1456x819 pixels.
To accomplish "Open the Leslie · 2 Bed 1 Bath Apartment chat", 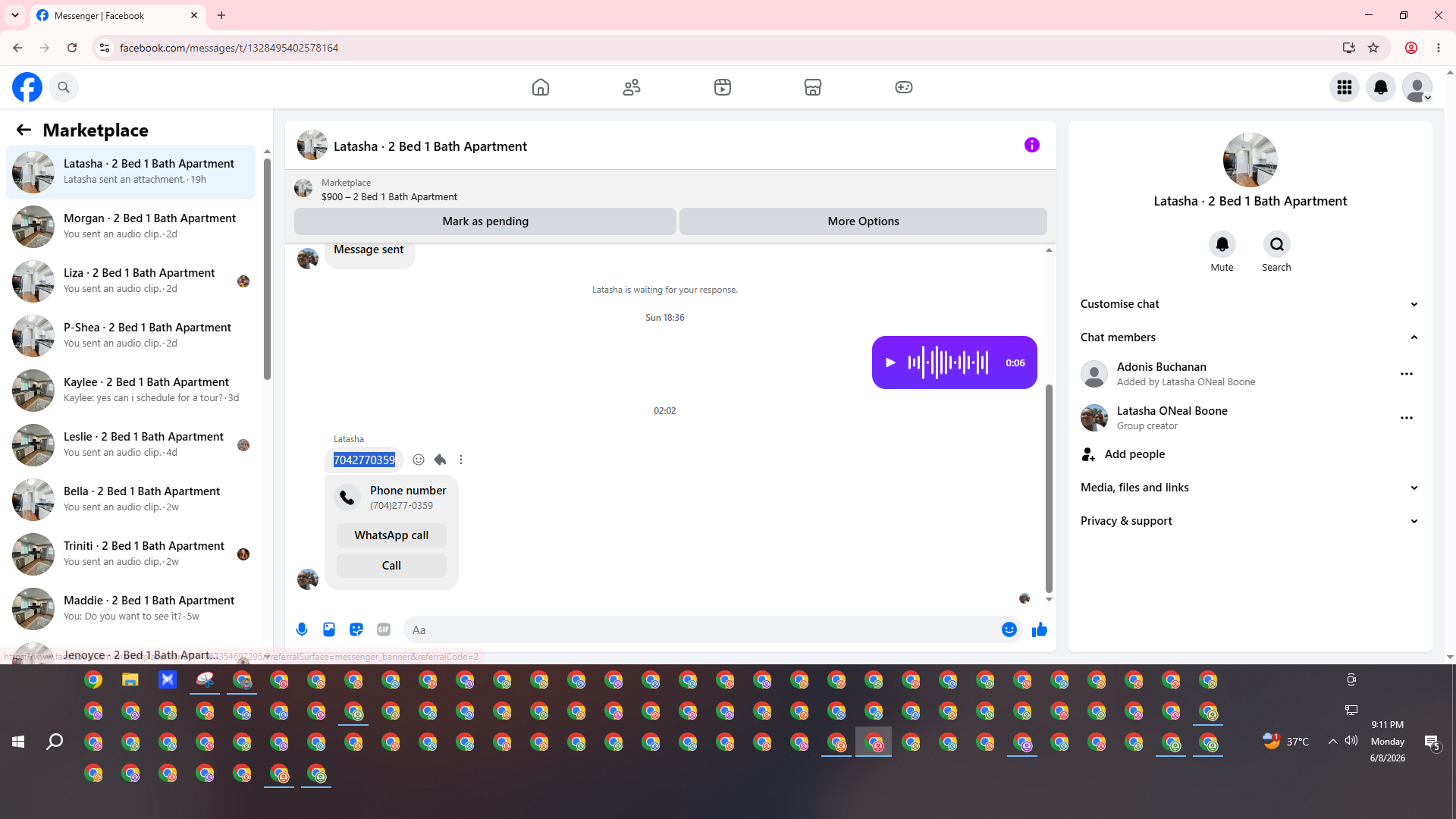I will pyautogui.click(x=130, y=444).
